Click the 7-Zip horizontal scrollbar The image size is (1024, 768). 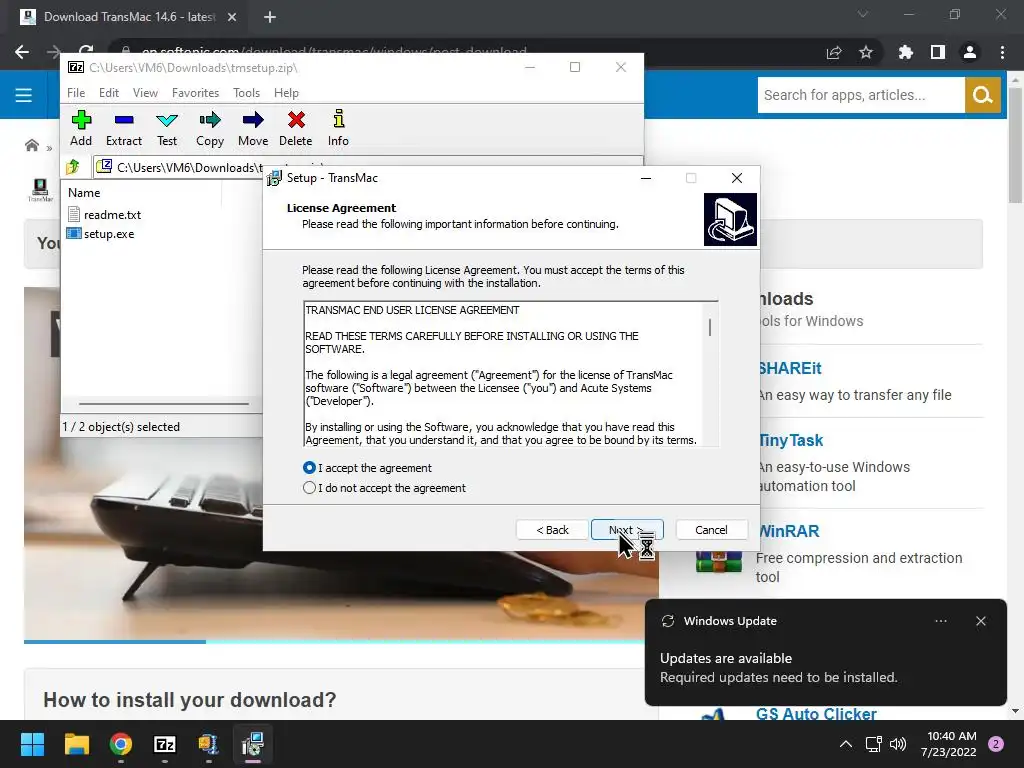point(164,404)
